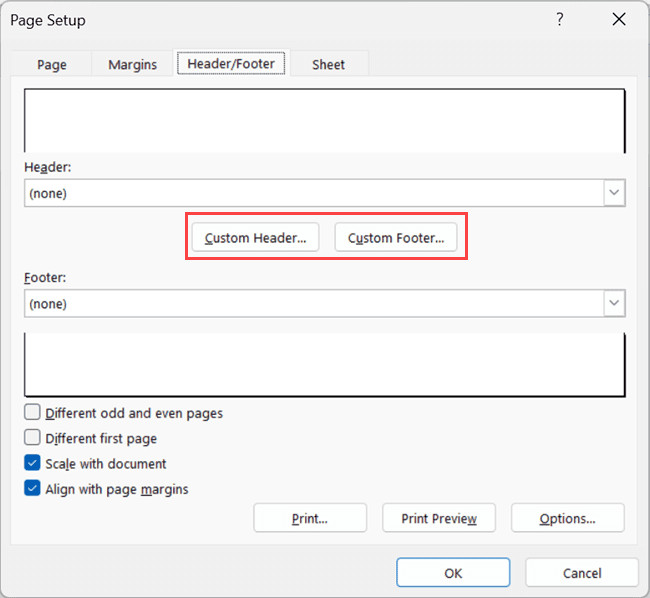The width and height of the screenshot is (650, 598).
Task: Click the Print... button
Action: (x=310, y=518)
